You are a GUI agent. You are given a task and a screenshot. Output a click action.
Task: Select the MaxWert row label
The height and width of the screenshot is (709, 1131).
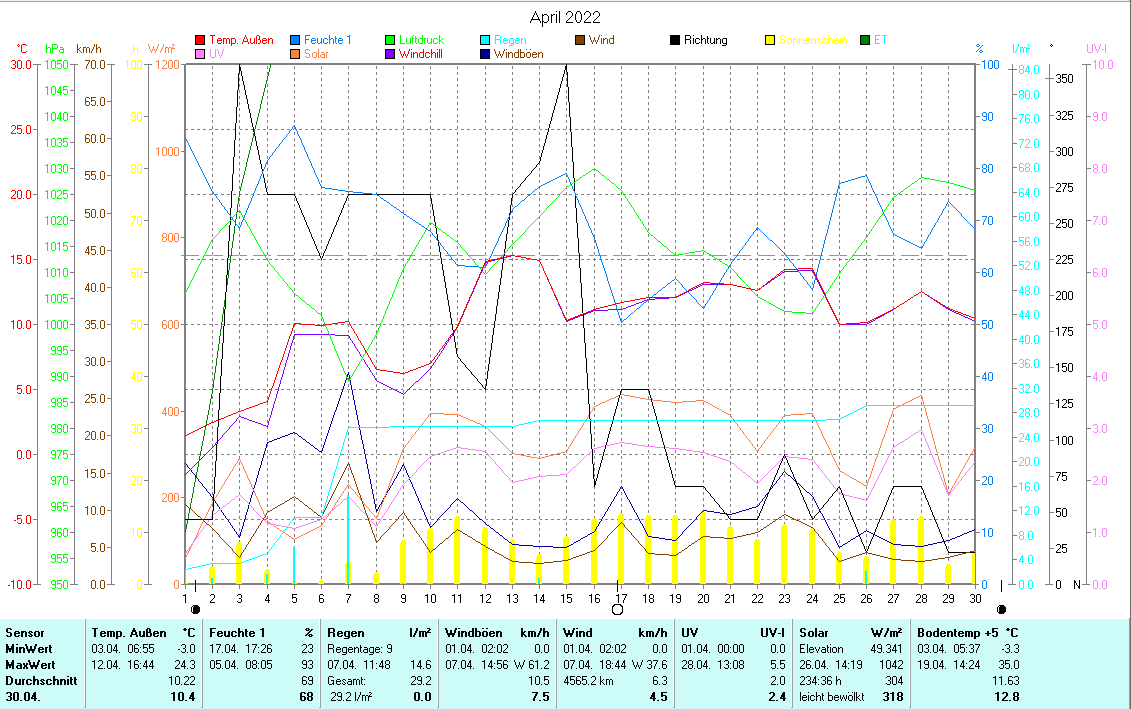pos(30,664)
